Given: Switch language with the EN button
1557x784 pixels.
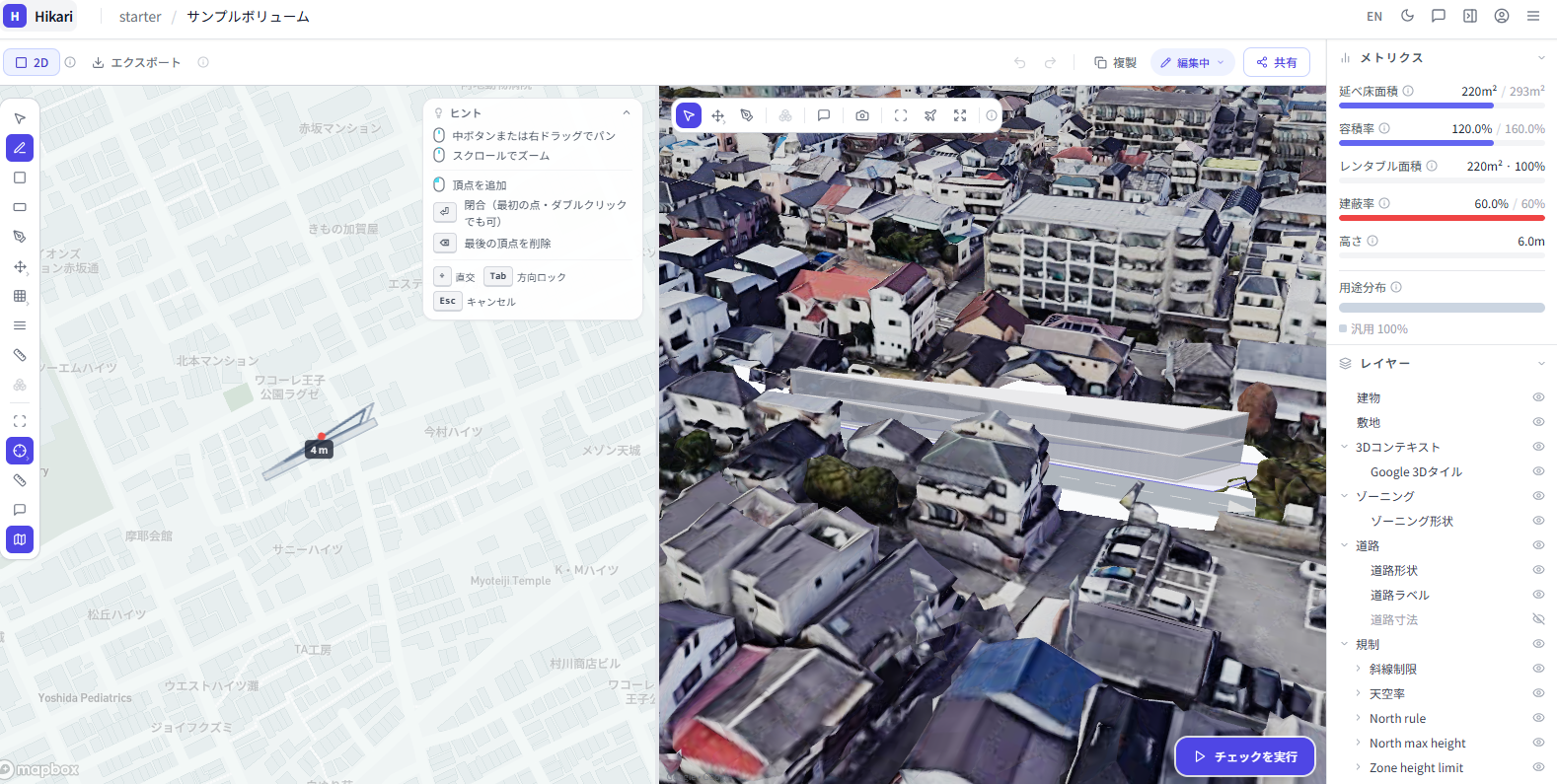Looking at the screenshot, I should (1374, 17).
